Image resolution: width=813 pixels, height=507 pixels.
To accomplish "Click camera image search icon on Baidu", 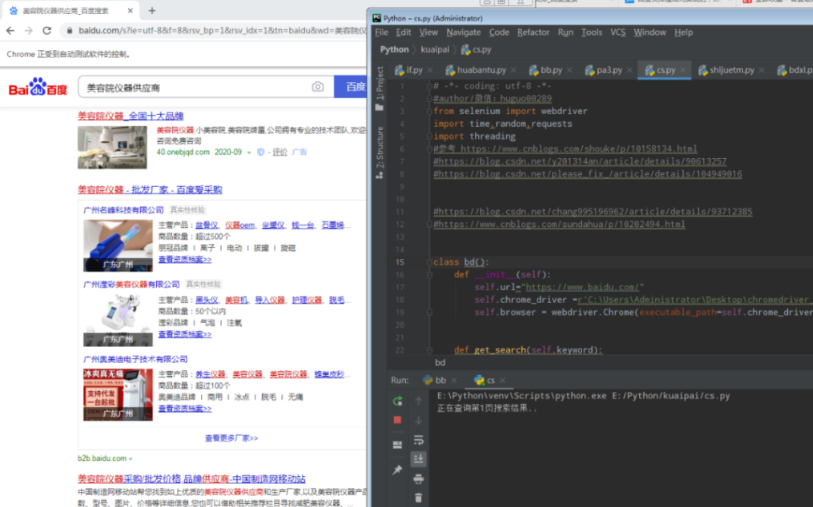I will (x=318, y=87).
